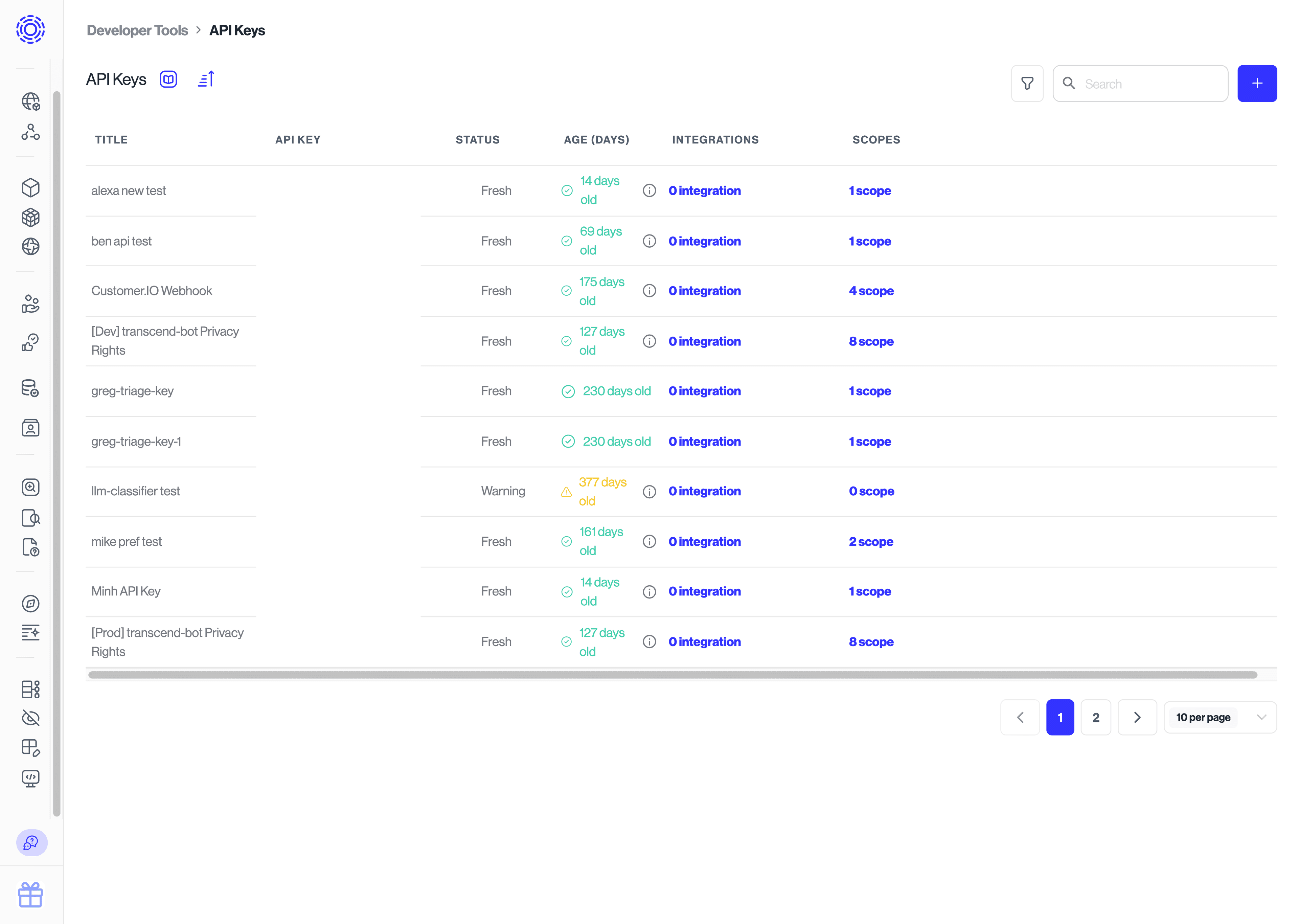The image size is (1299, 924).
Task: Navigate to Developer Tools via breadcrumb
Action: tap(137, 30)
